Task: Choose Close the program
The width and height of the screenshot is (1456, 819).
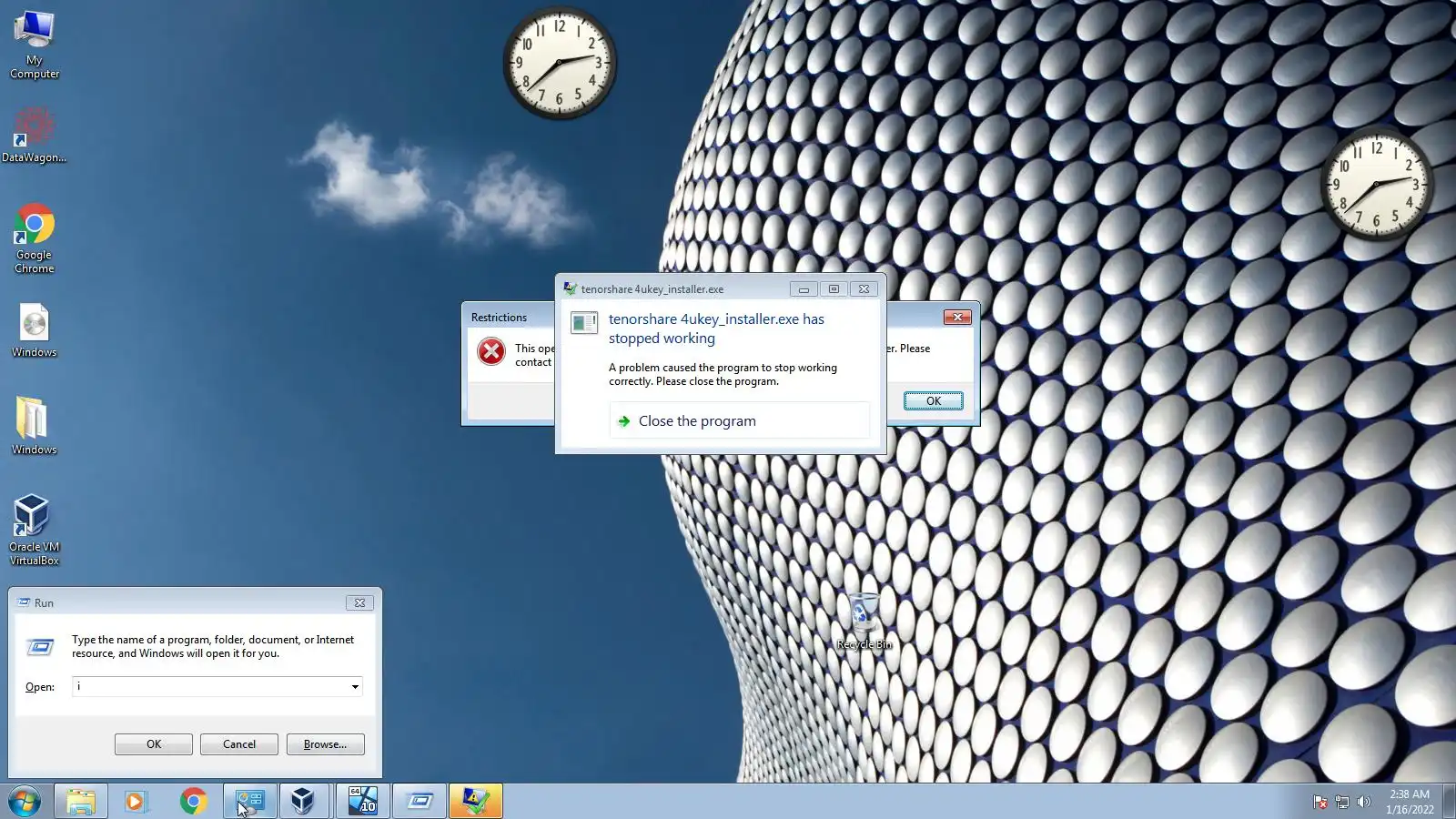Action: point(740,421)
